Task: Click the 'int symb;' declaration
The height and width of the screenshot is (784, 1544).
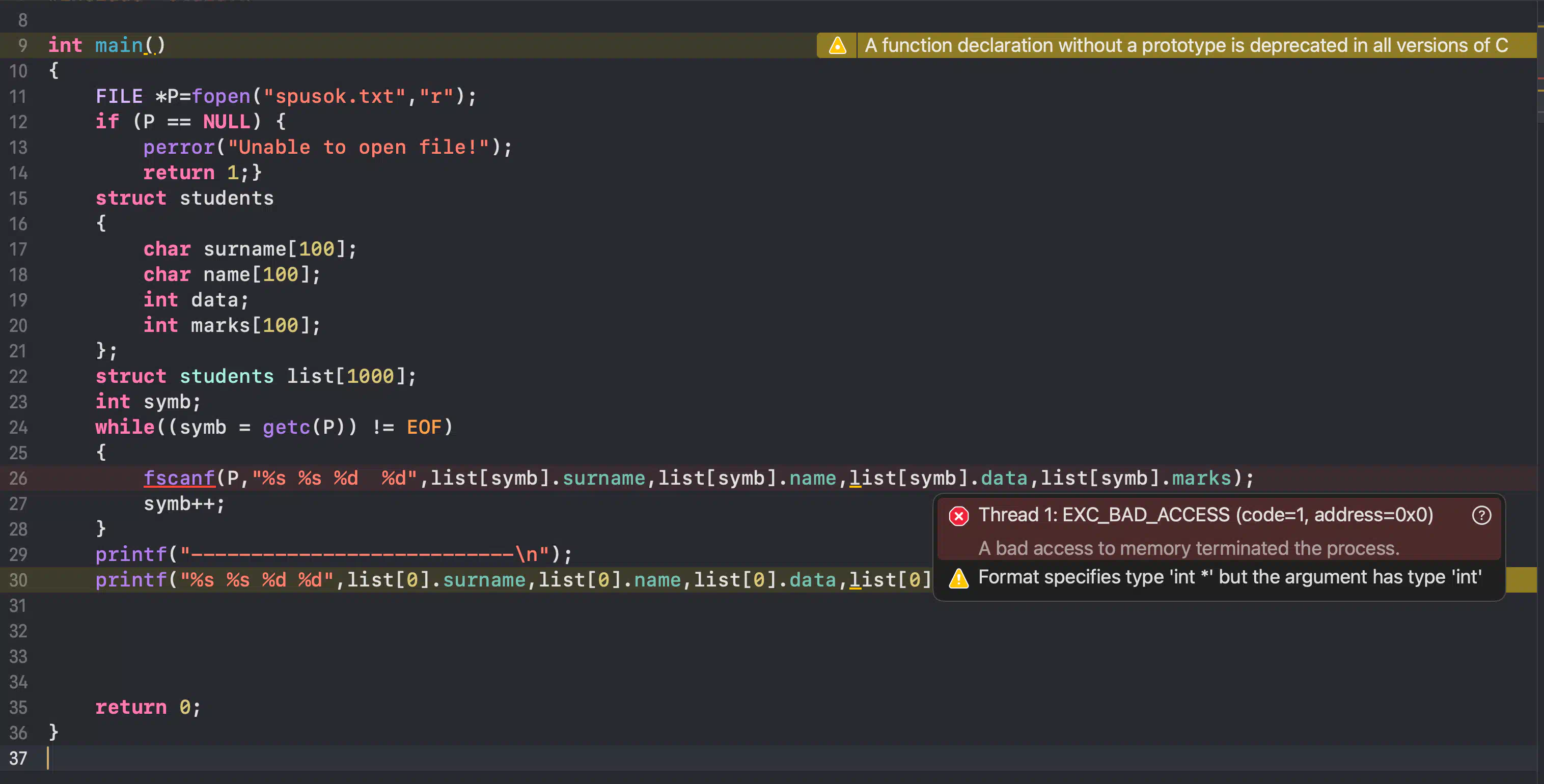Action: [149, 402]
